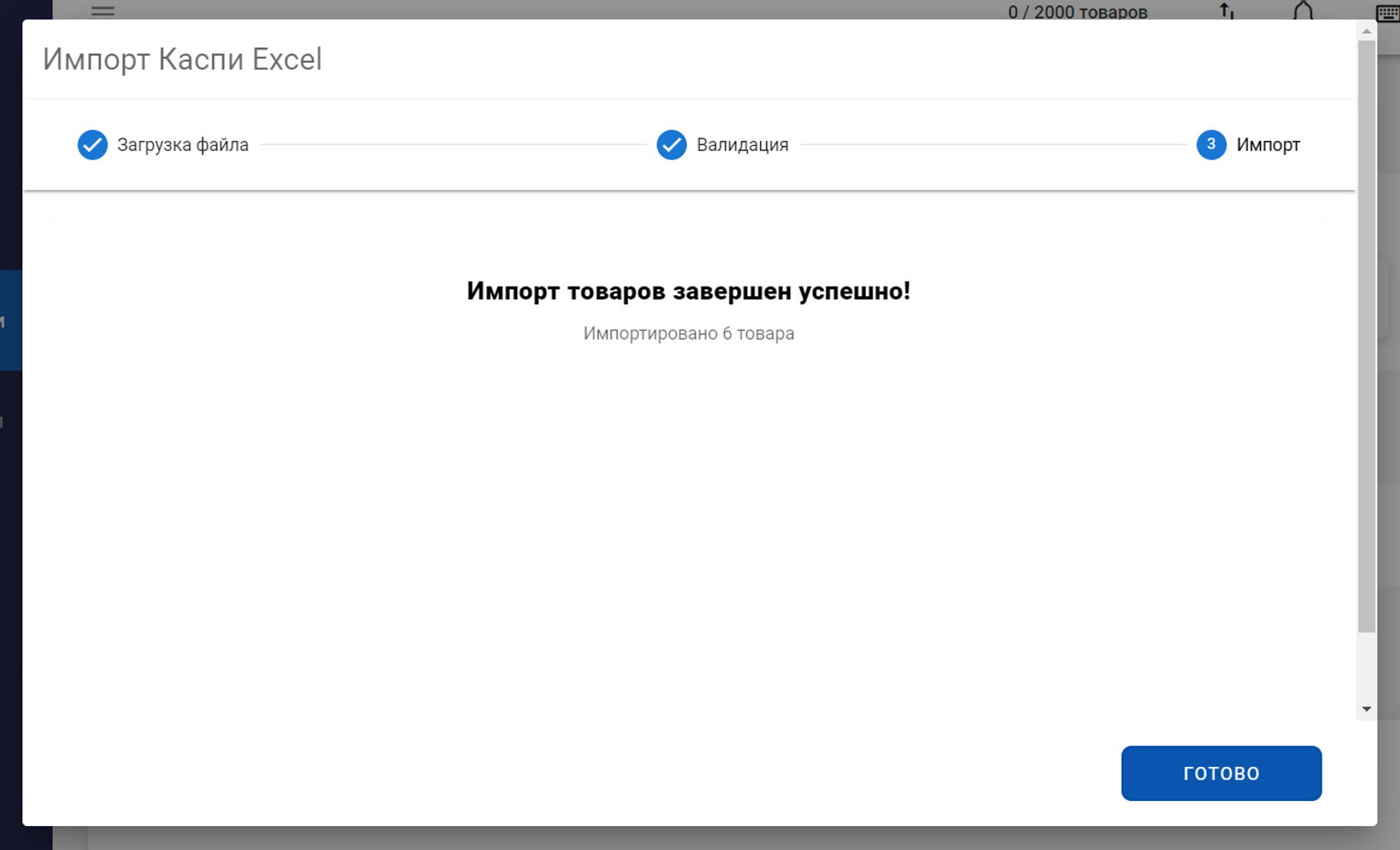Select the Загрузка файла step label

[x=183, y=145]
